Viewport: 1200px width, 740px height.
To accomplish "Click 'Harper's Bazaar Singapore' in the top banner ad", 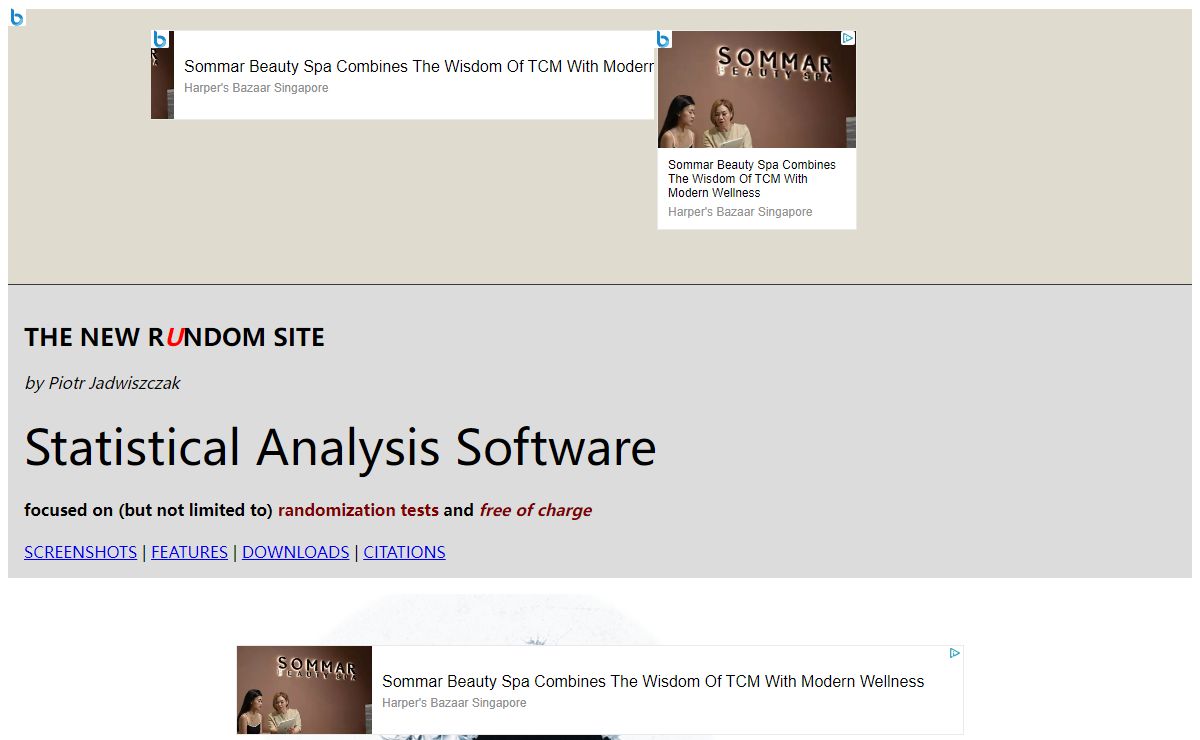I will pos(256,88).
